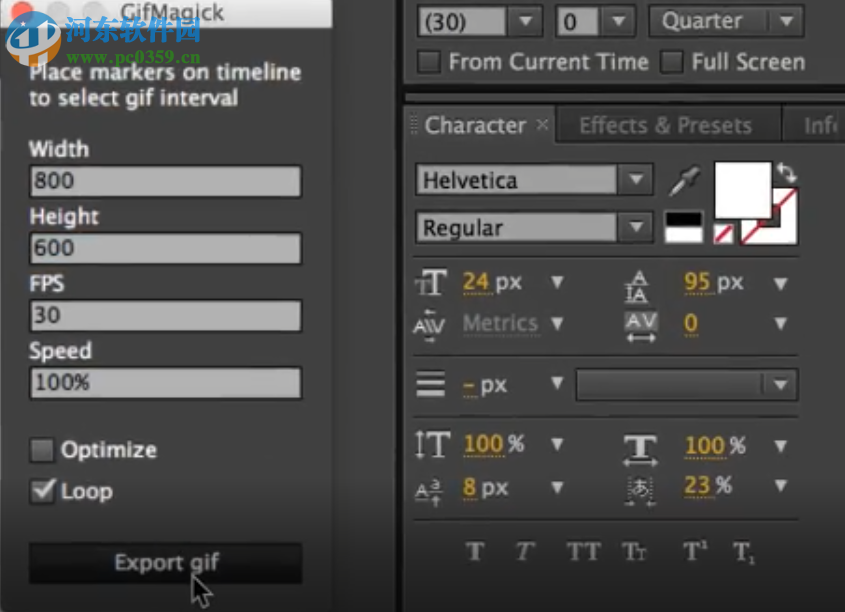Open the Quarter resolution dropdown
Image resolution: width=845 pixels, height=612 pixels.
point(725,22)
